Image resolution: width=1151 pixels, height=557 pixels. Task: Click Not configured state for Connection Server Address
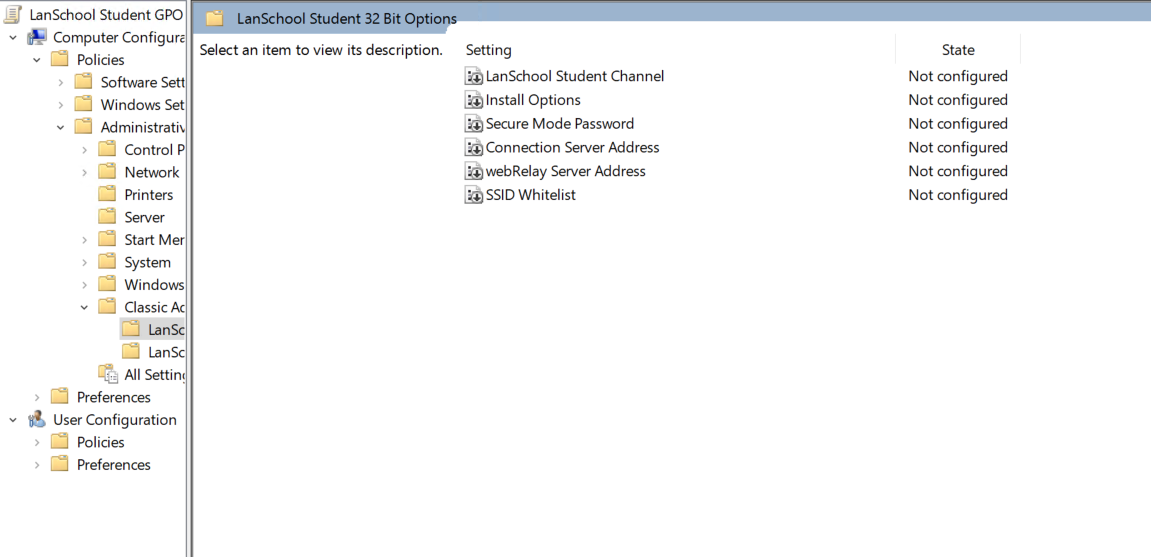click(x=958, y=148)
